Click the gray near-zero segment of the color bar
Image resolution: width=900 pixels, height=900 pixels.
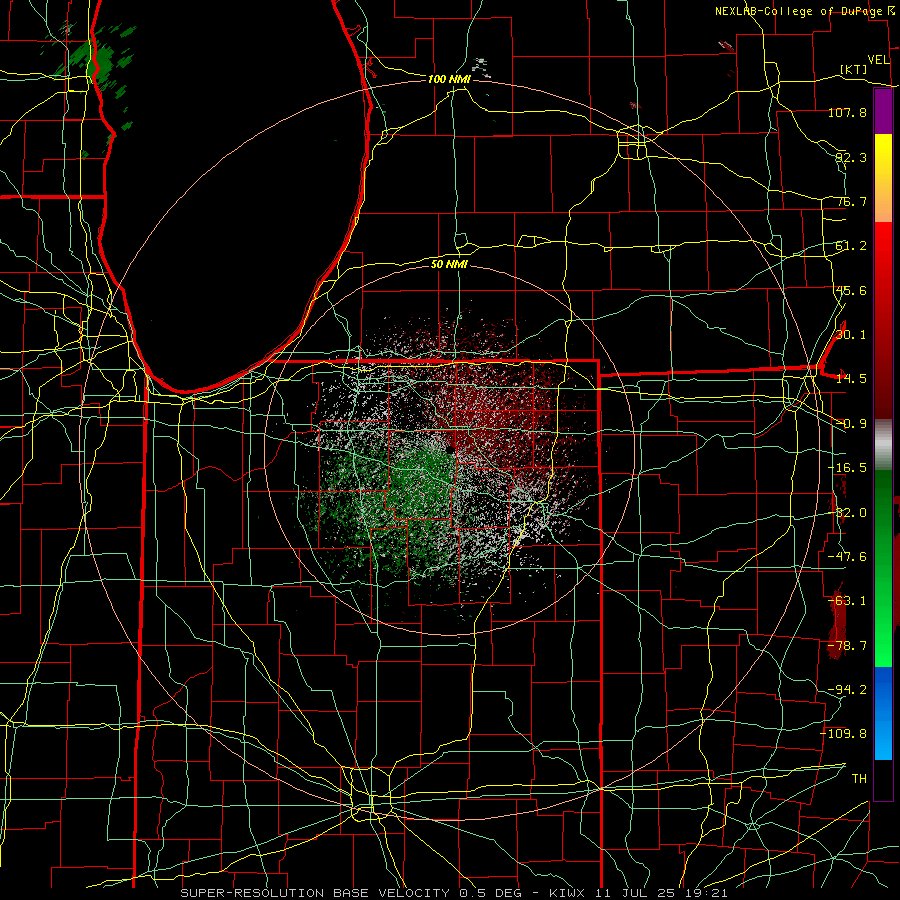click(x=883, y=445)
